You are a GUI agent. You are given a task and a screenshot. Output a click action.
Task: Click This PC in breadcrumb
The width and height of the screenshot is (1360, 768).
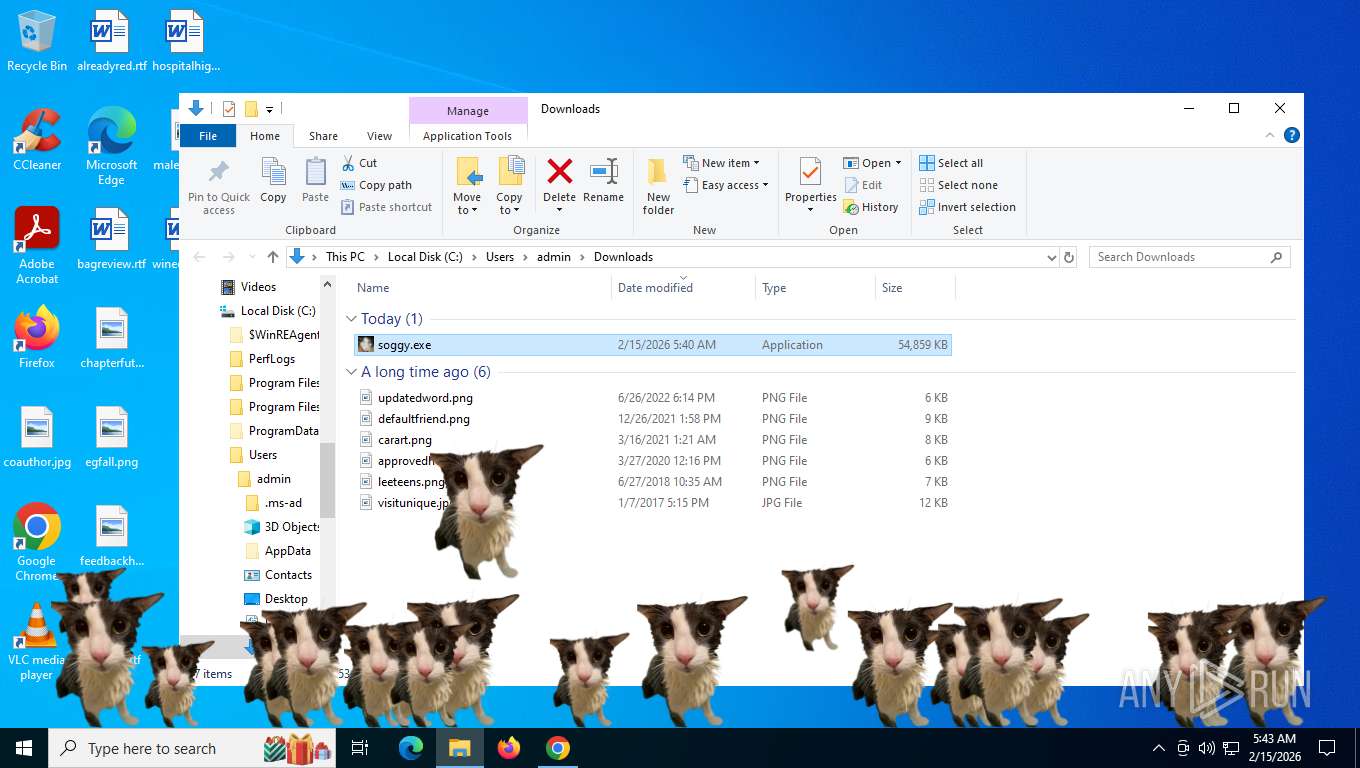345,257
